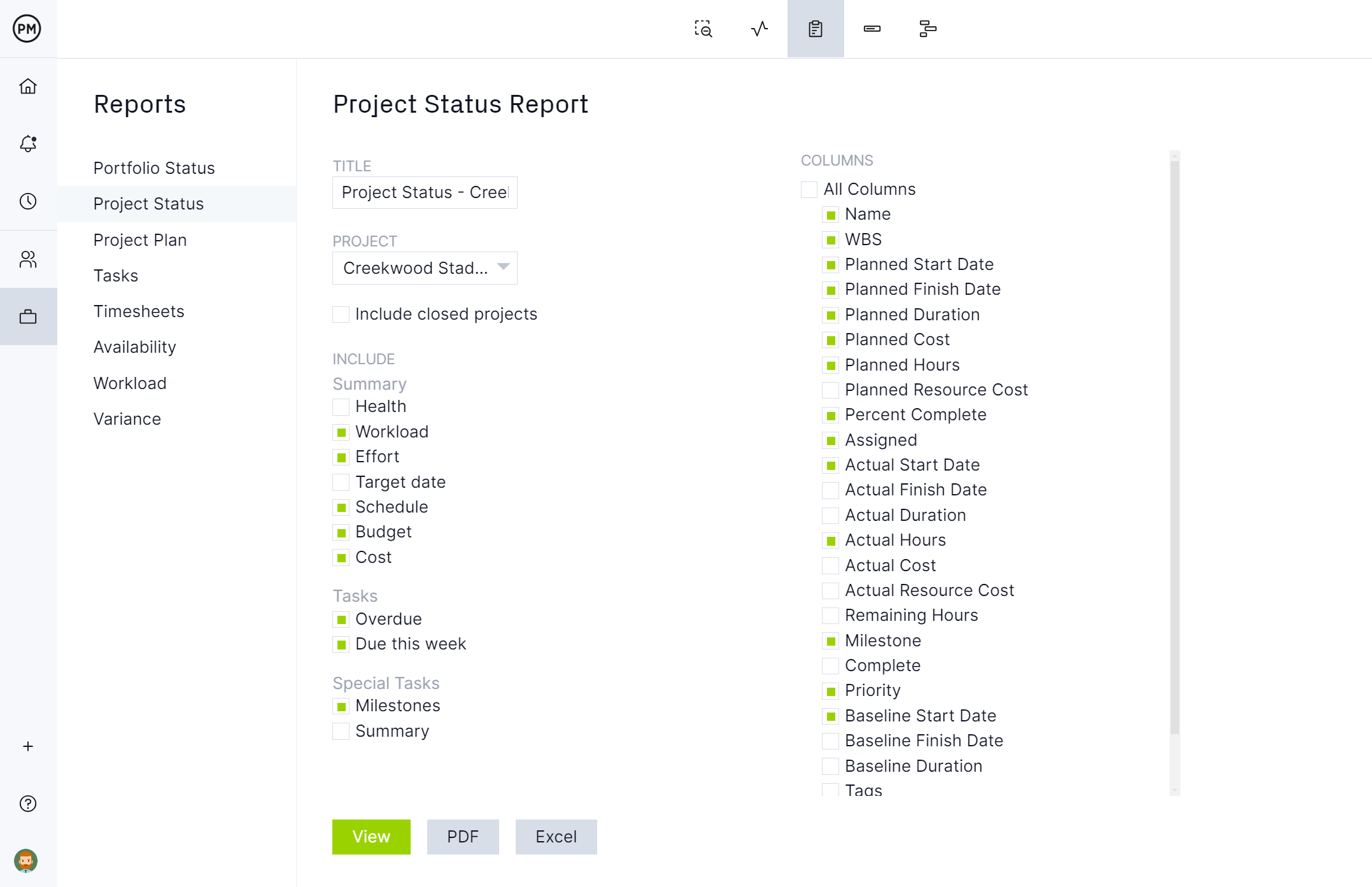Open timesheets using the clock icon
Screen dimensions: 1372x887
coord(28,202)
